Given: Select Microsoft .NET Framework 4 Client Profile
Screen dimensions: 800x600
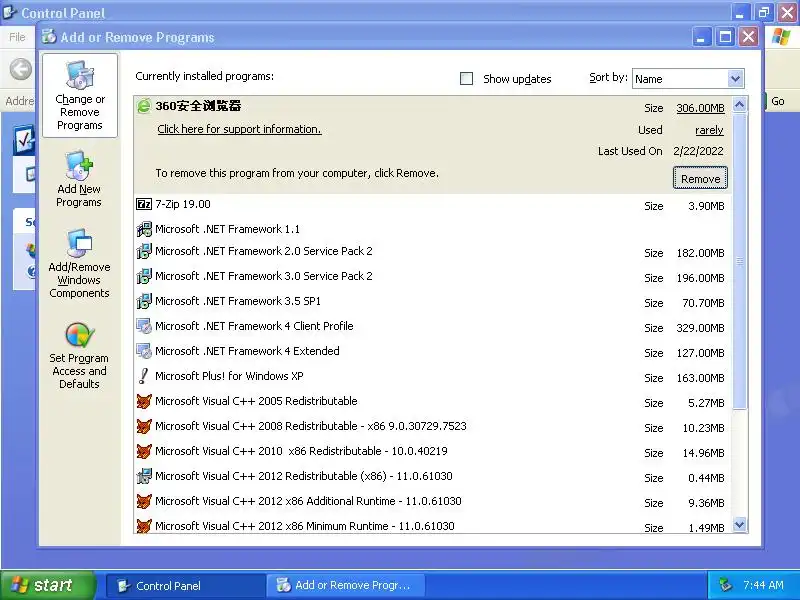Looking at the screenshot, I should (433, 327).
